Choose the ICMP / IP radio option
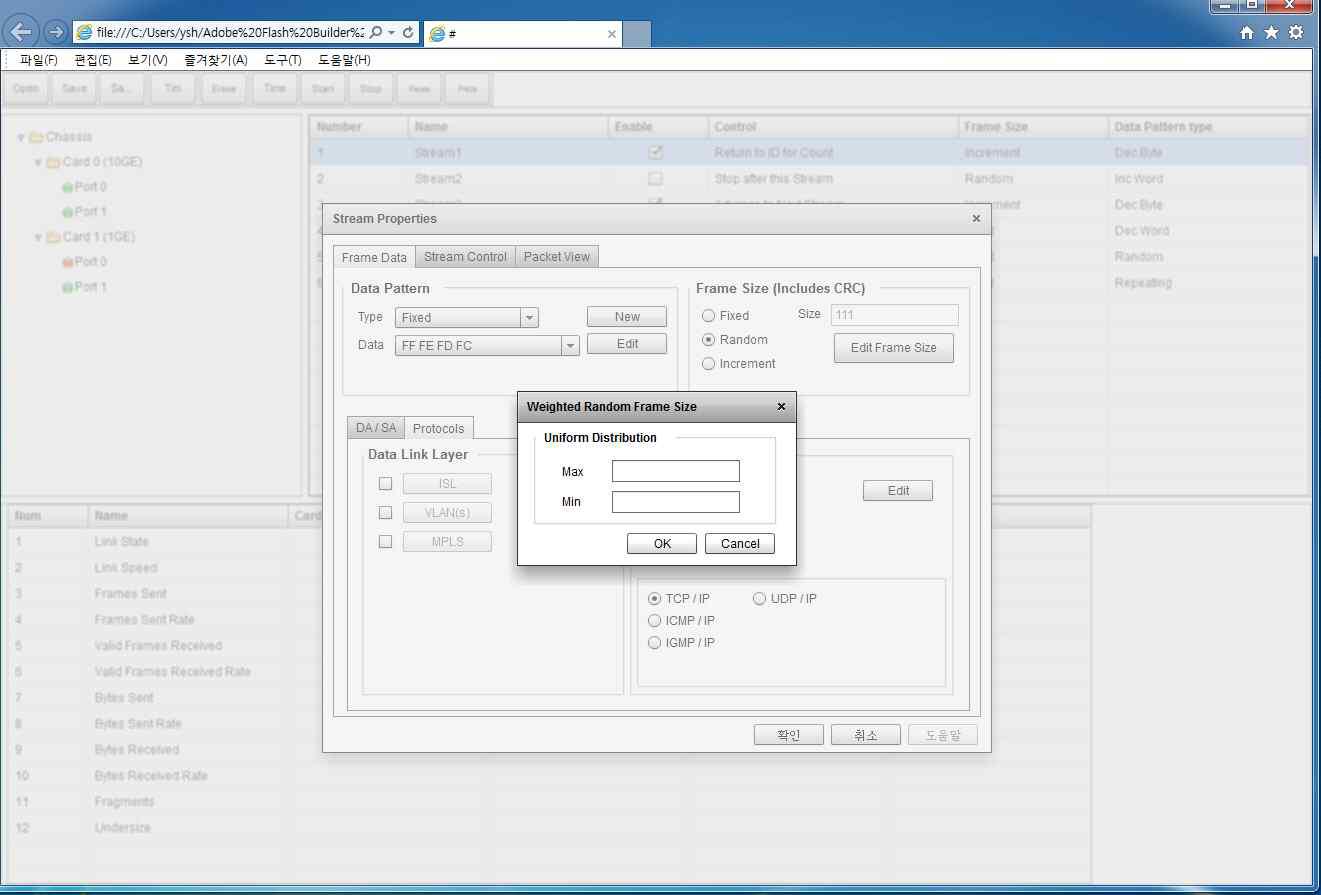Viewport: 1321px width, 895px height. coord(655,621)
